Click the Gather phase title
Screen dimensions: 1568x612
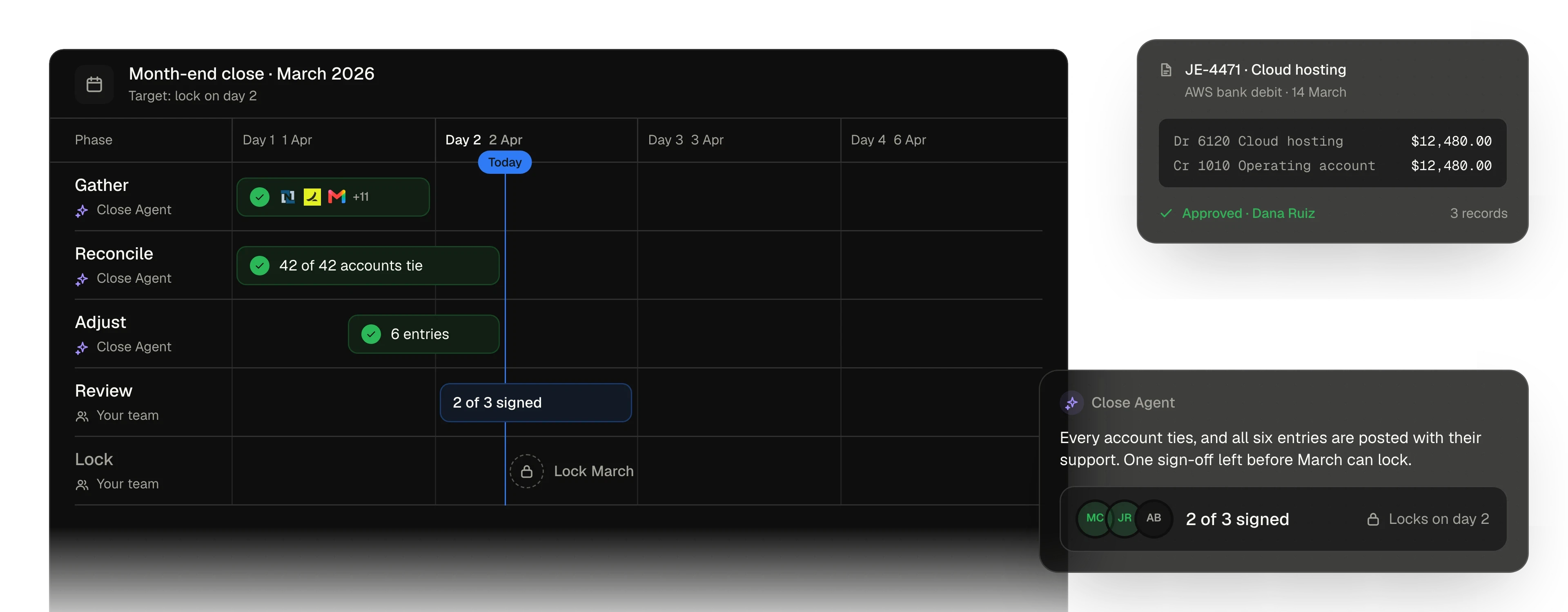pos(102,186)
